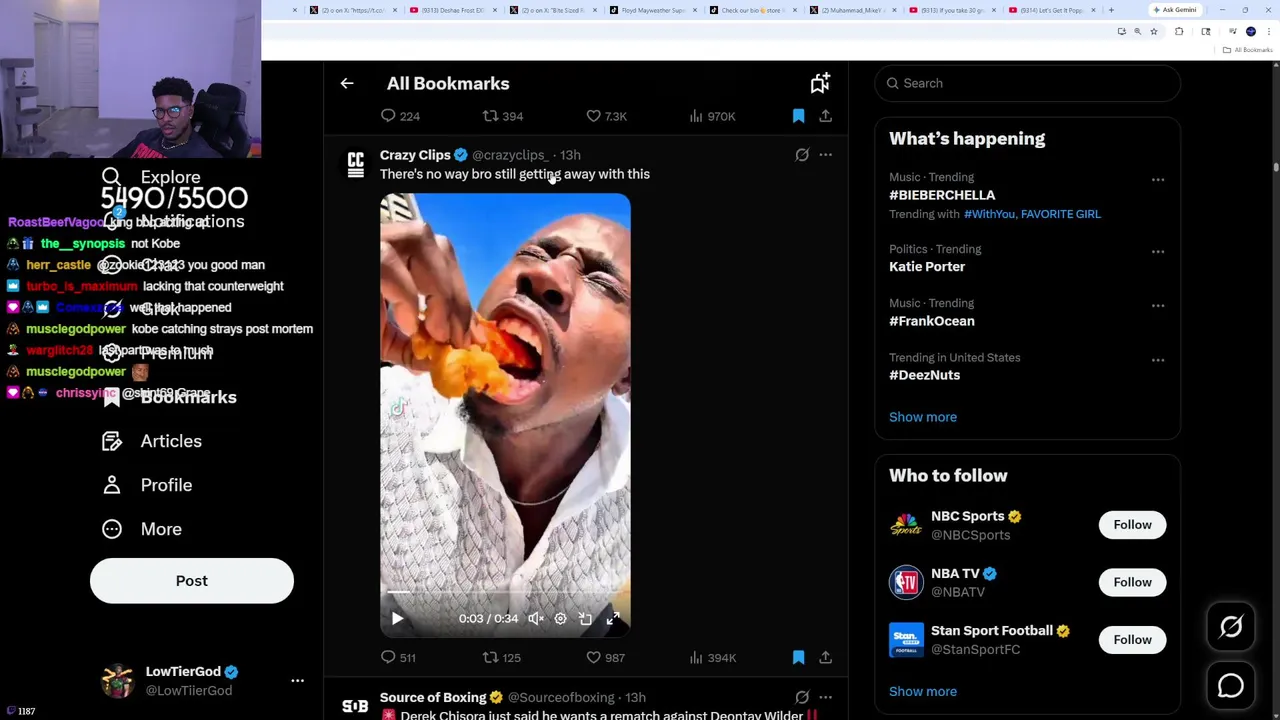The width and height of the screenshot is (1280, 720).
Task: Open the add bookmark folder icon
Action: [x=820, y=83]
